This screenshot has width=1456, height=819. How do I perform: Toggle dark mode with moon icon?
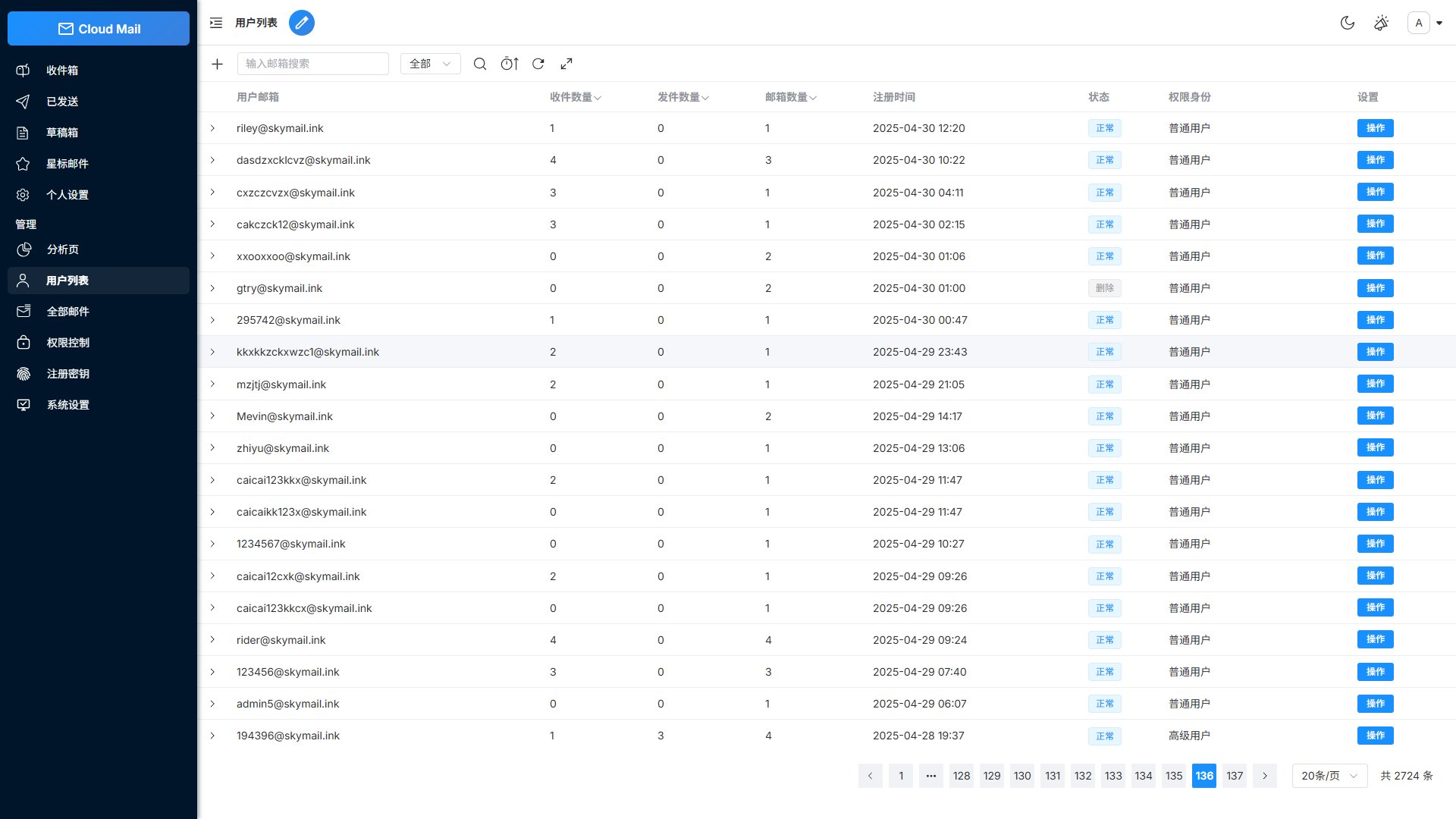1348,23
